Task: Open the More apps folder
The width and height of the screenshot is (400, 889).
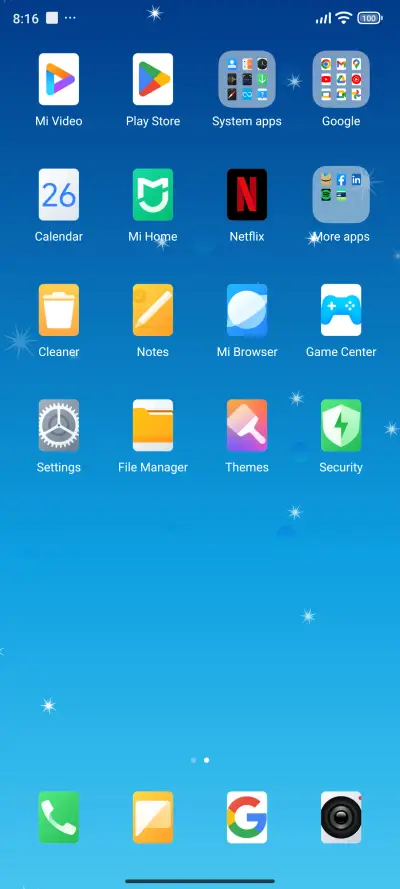Action: (x=341, y=194)
